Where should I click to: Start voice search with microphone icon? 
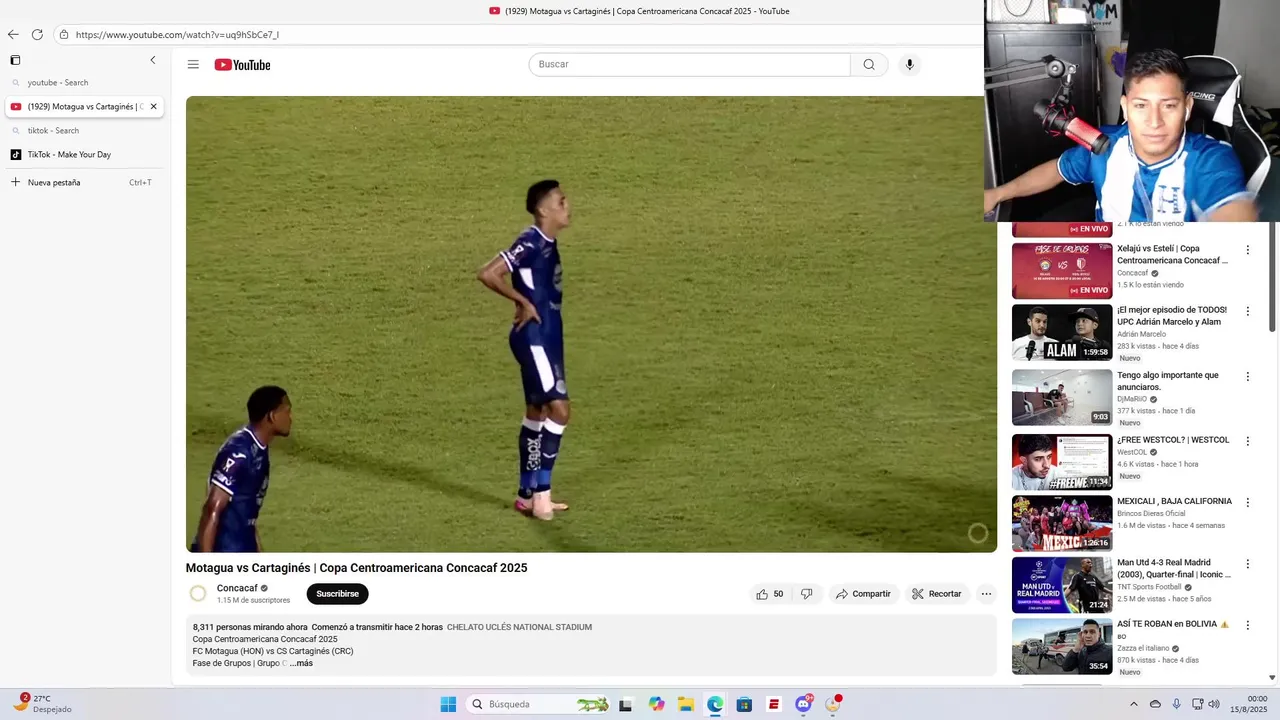[909, 64]
